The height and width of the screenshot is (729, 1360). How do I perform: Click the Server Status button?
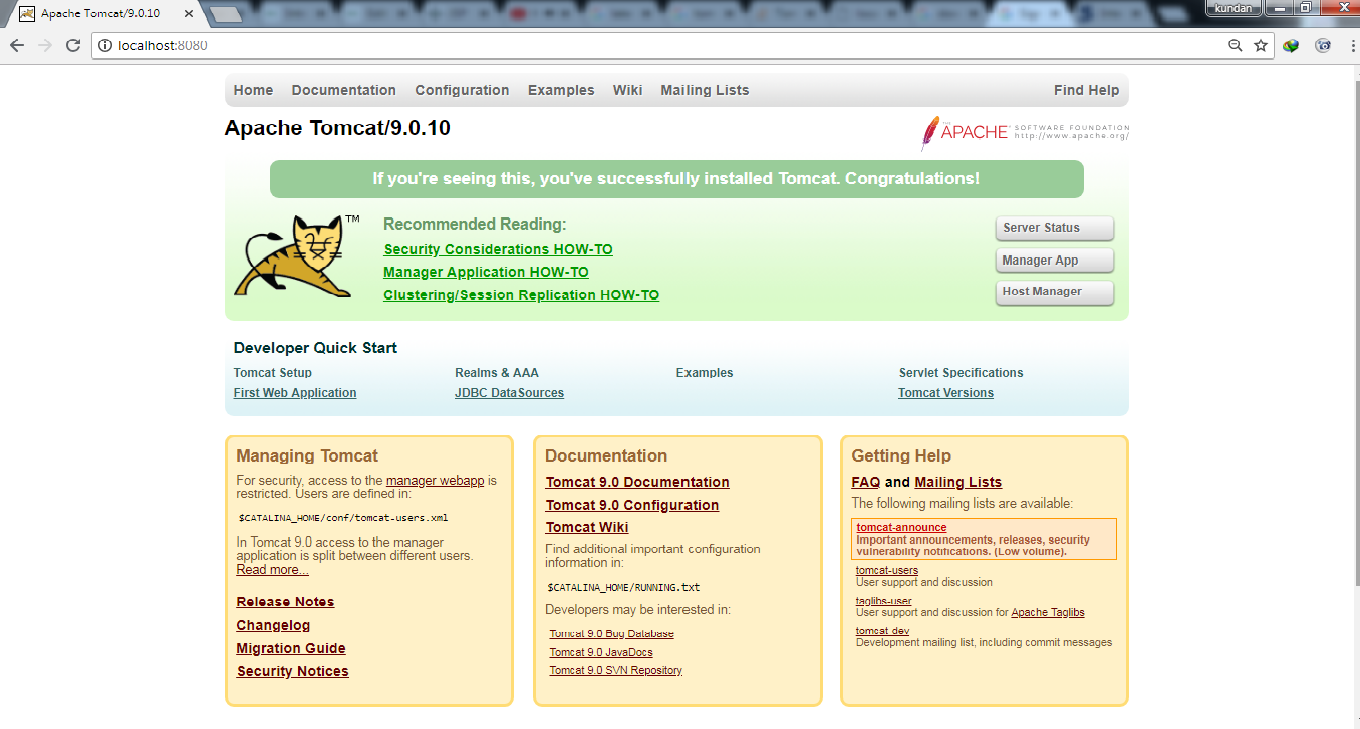coord(1054,228)
